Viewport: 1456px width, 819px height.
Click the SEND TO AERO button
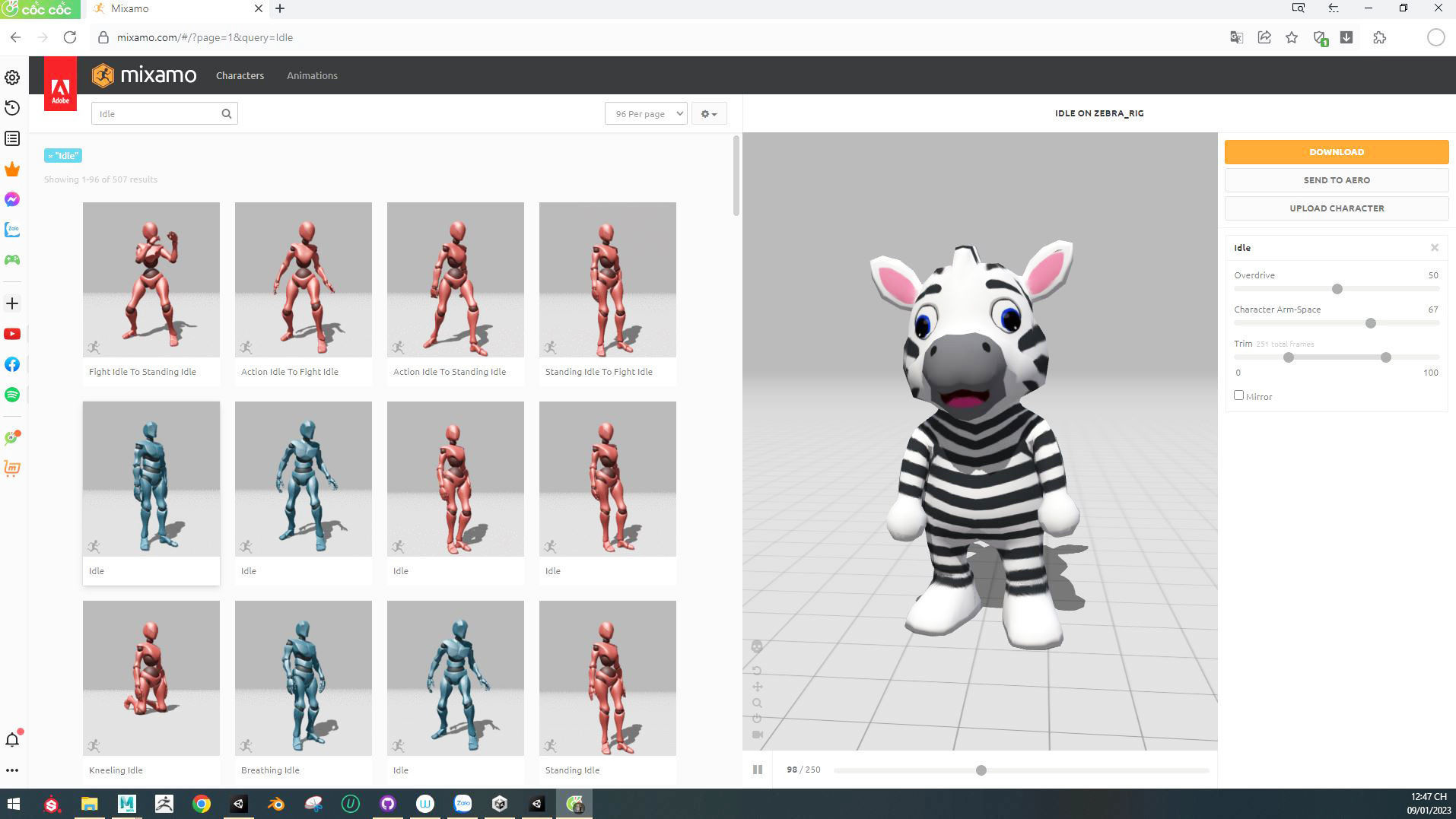point(1337,180)
